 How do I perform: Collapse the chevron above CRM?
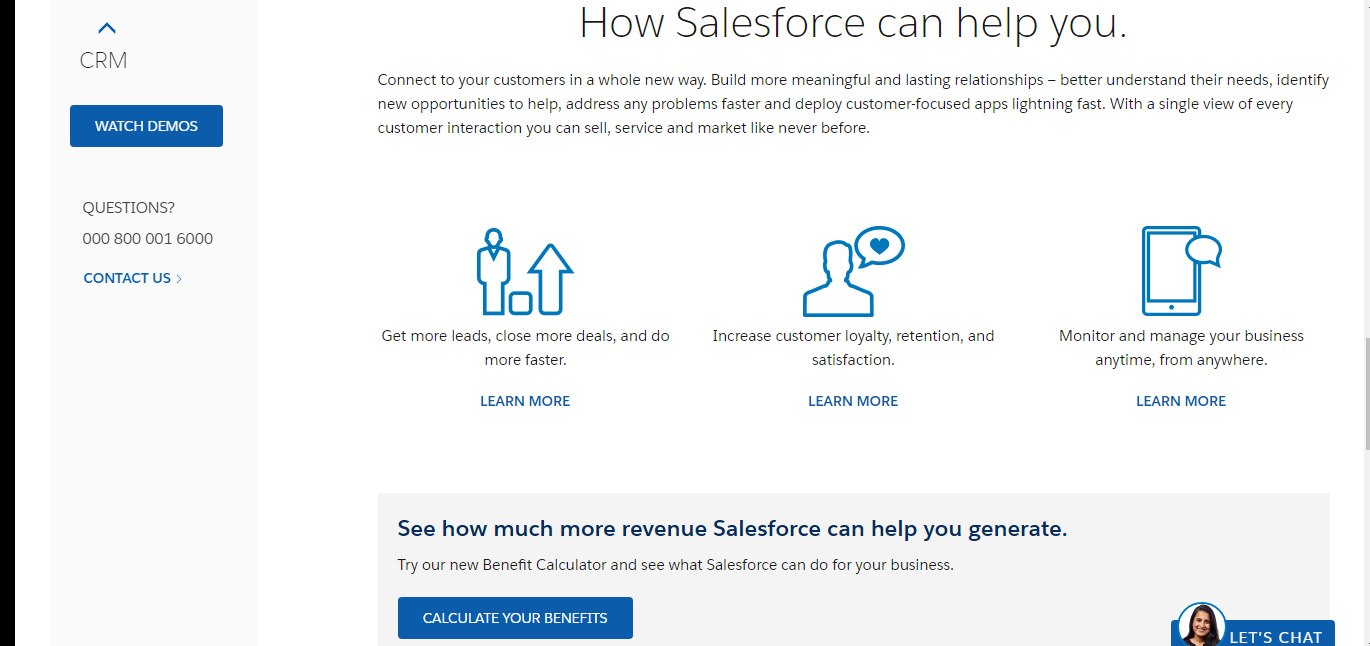[107, 29]
